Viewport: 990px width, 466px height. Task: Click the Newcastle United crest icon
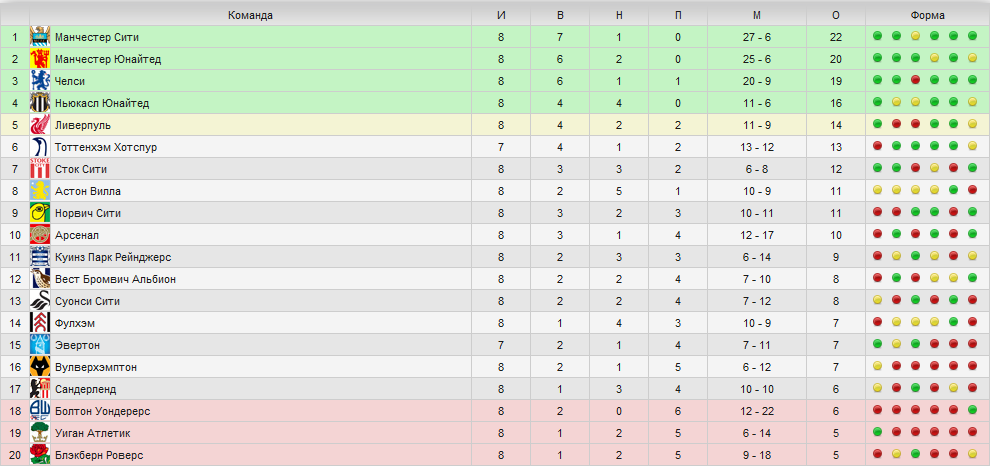40,103
